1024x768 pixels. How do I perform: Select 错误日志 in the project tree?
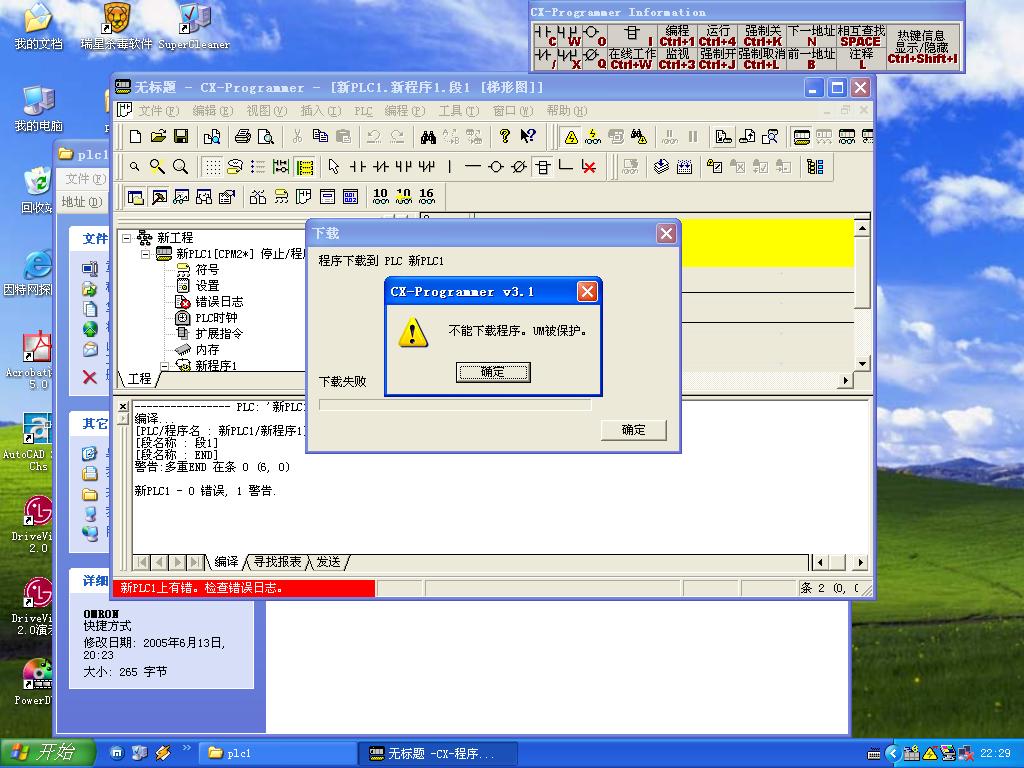[x=219, y=302]
